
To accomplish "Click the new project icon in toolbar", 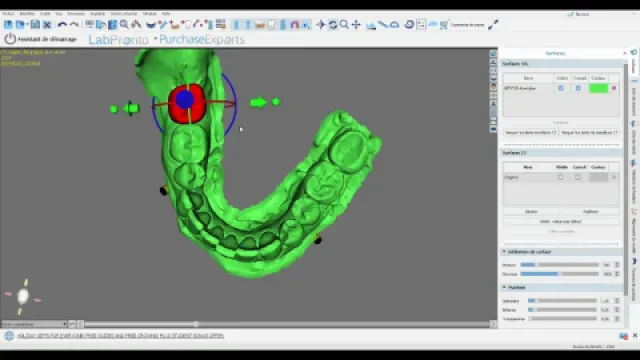I will coord(8,25).
